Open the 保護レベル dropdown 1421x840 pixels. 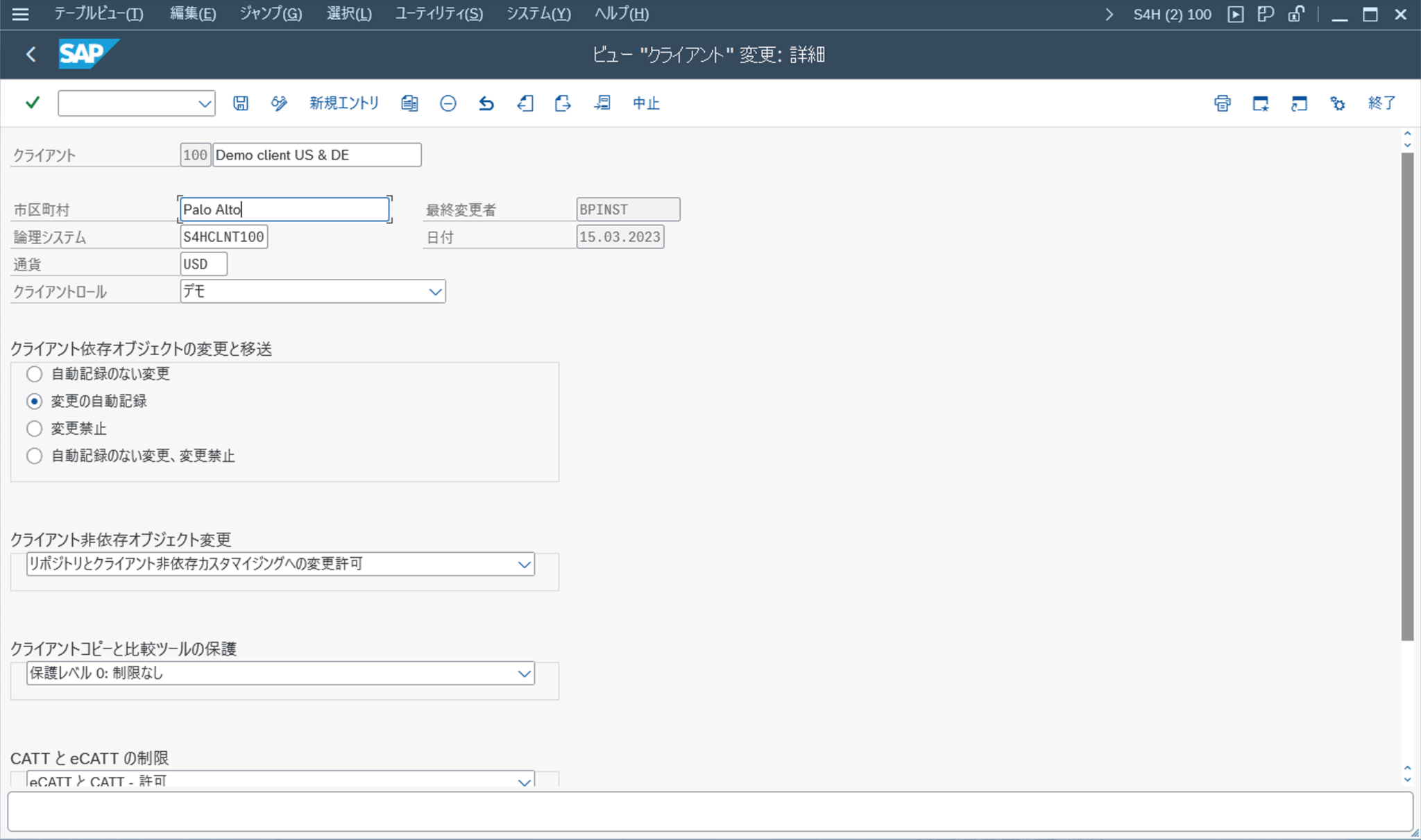[x=524, y=673]
